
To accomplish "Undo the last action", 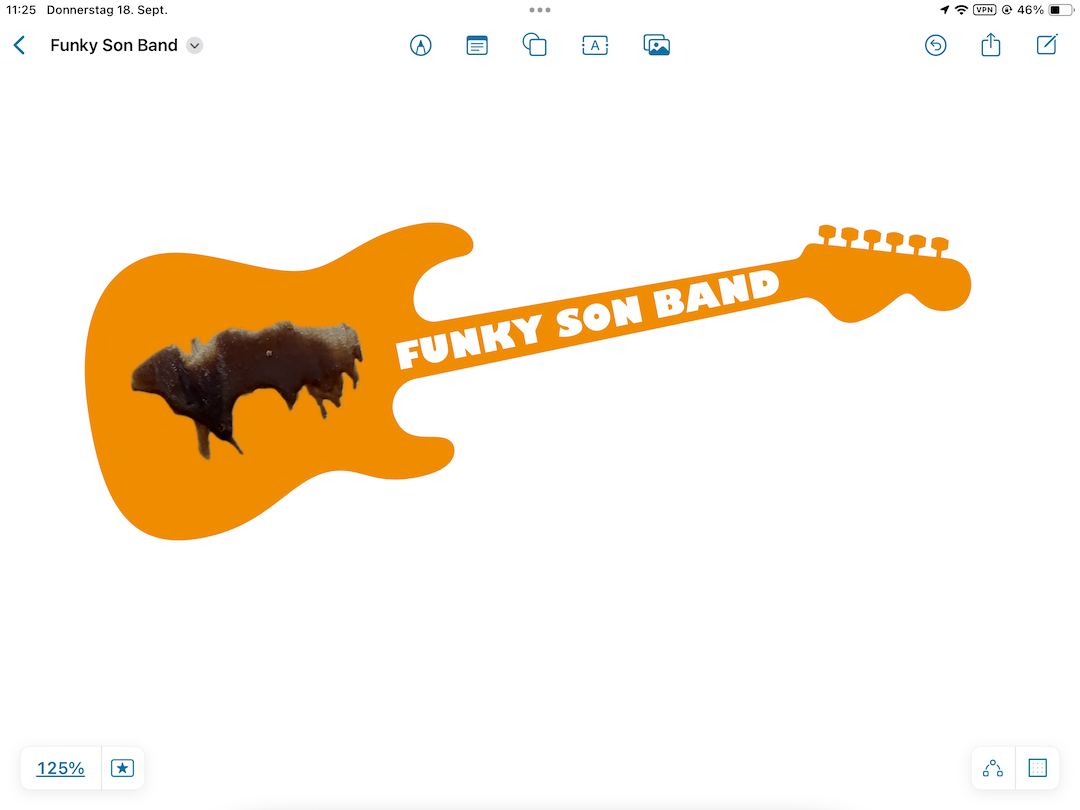I will [935, 45].
